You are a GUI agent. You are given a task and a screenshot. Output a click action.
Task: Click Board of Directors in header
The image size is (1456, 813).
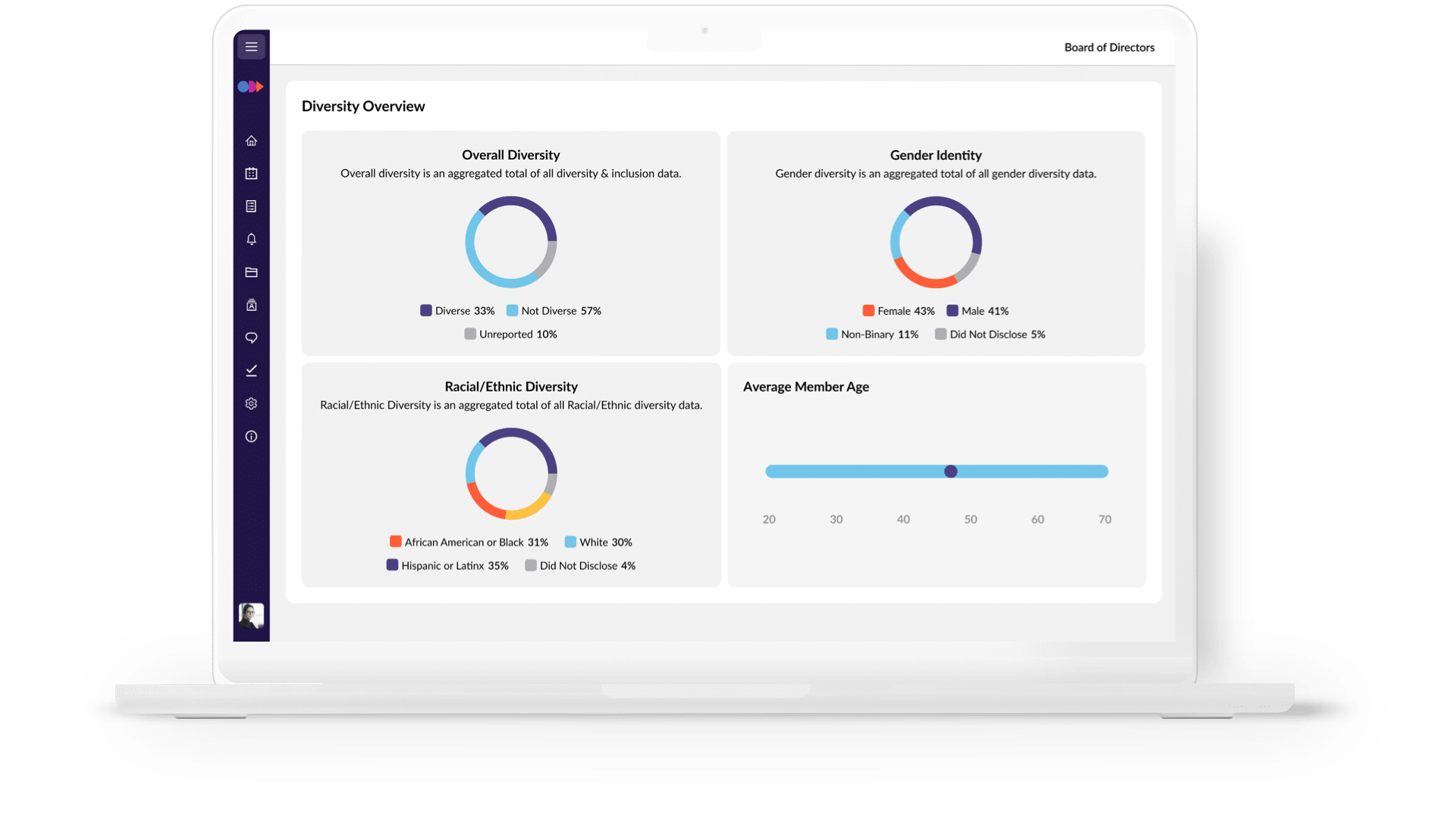click(x=1109, y=48)
